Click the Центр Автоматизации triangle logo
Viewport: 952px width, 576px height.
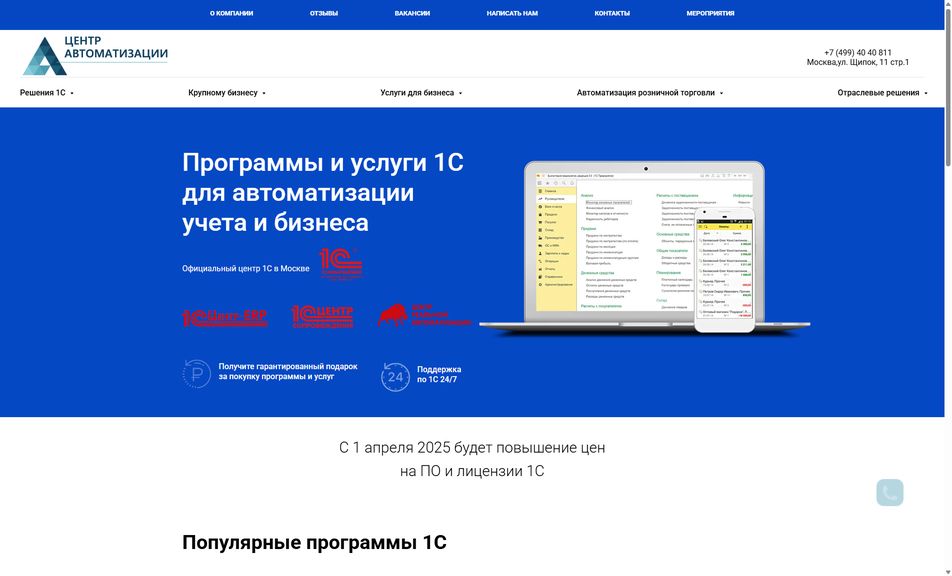[45, 56]
